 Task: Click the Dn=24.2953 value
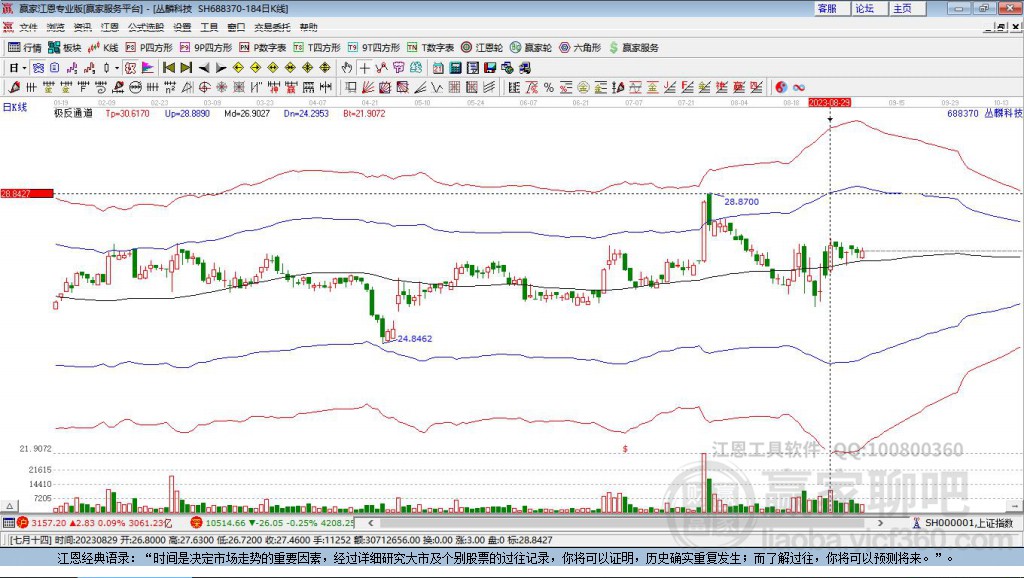pos(306,113)
